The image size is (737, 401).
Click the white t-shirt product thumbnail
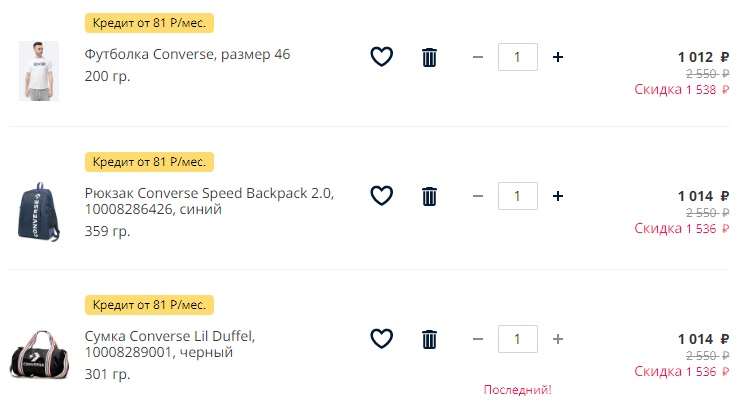(39, 71)
